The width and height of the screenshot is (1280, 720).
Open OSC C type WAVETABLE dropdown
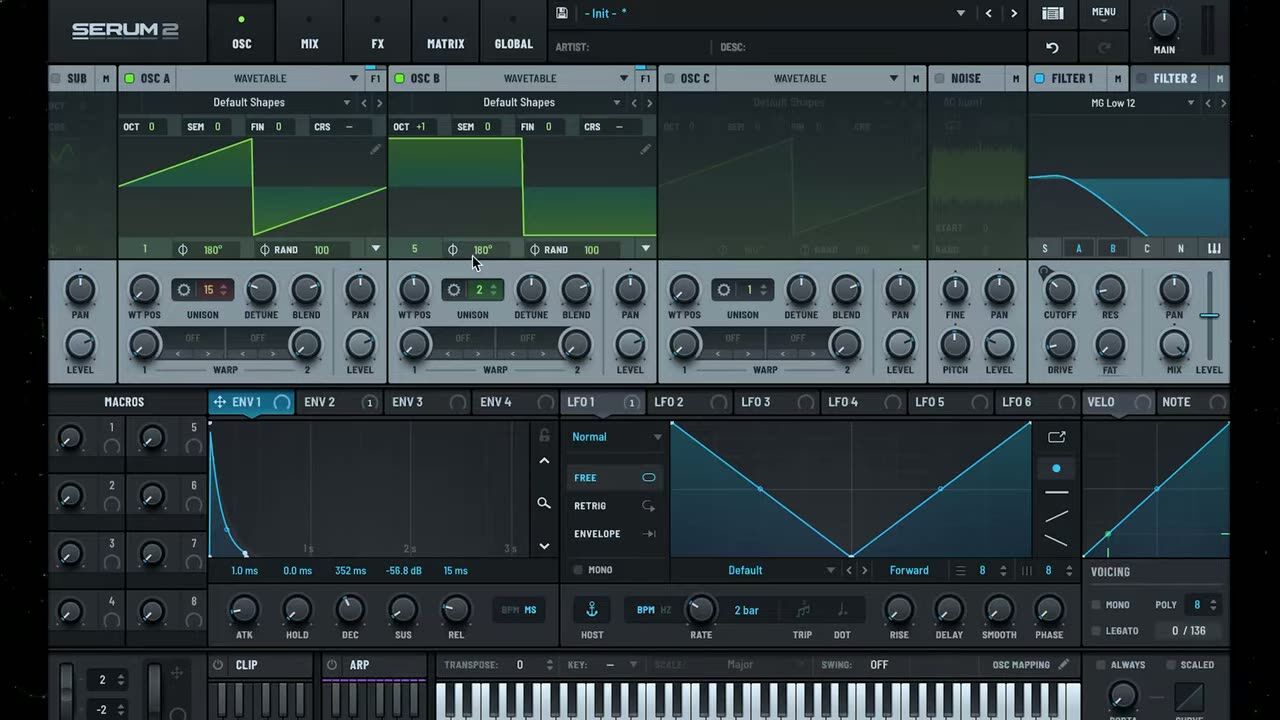809,78
